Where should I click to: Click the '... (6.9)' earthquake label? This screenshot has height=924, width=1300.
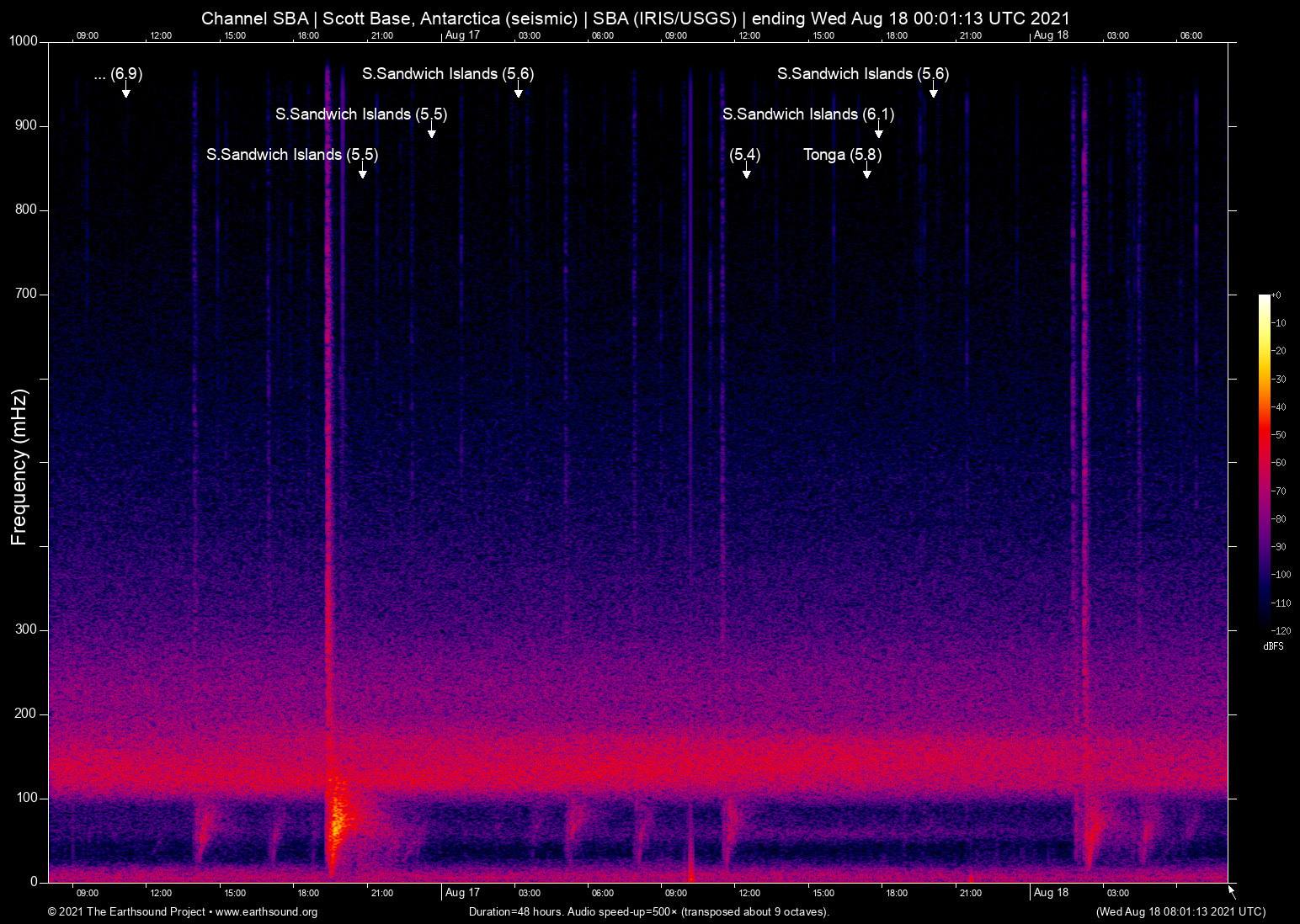(118, 74)
